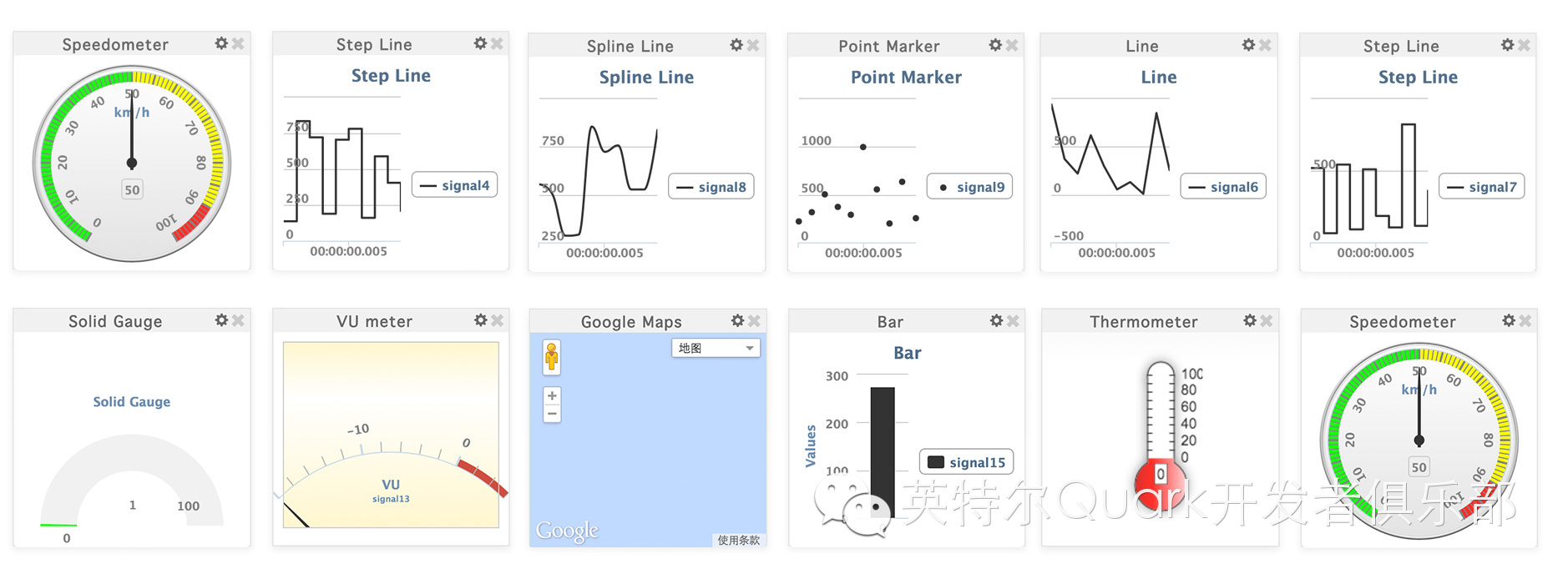This screenshot has height=584, width=1568.
Task: Open gear settings on VU meter widget
Action: [480, 320]
